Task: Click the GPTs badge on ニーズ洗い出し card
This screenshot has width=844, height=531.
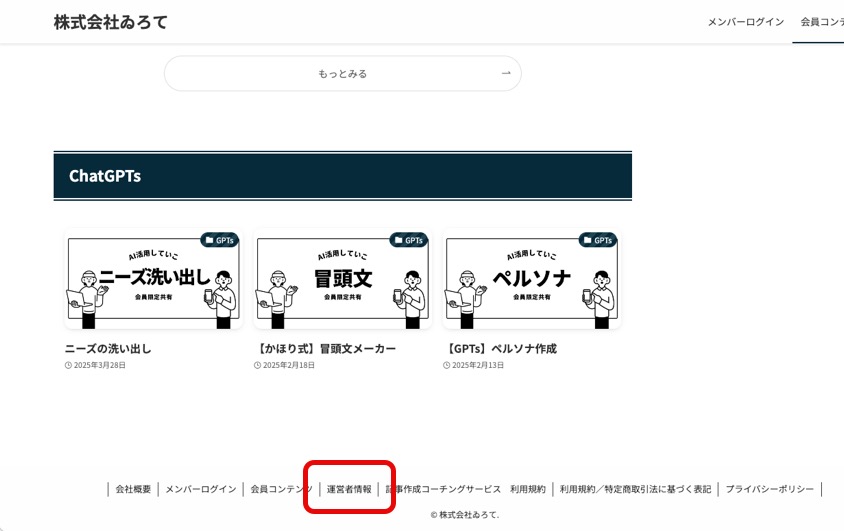Action: click(219, 240)
